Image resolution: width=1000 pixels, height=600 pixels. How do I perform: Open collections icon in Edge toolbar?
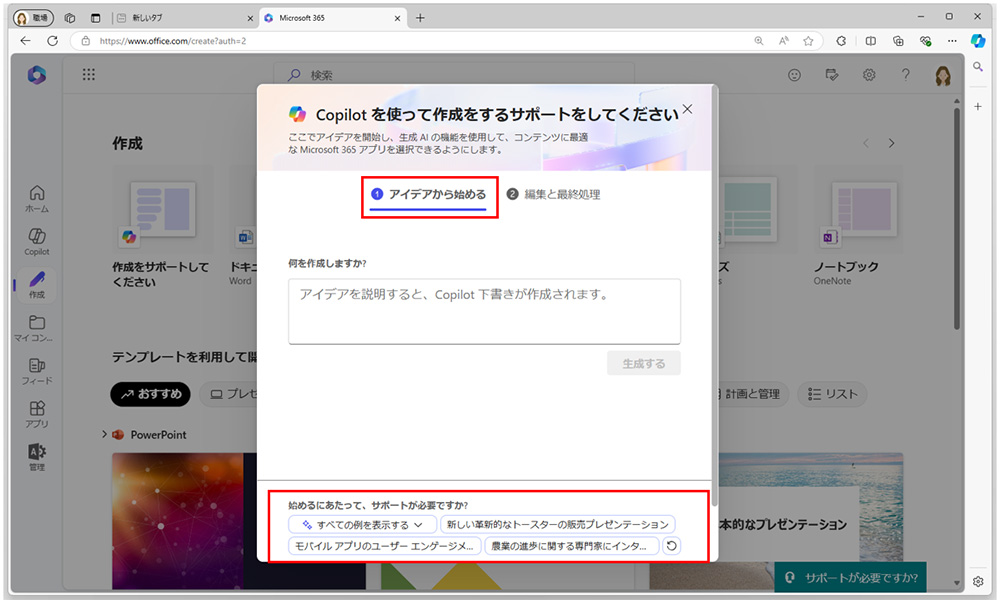[899, 41]
